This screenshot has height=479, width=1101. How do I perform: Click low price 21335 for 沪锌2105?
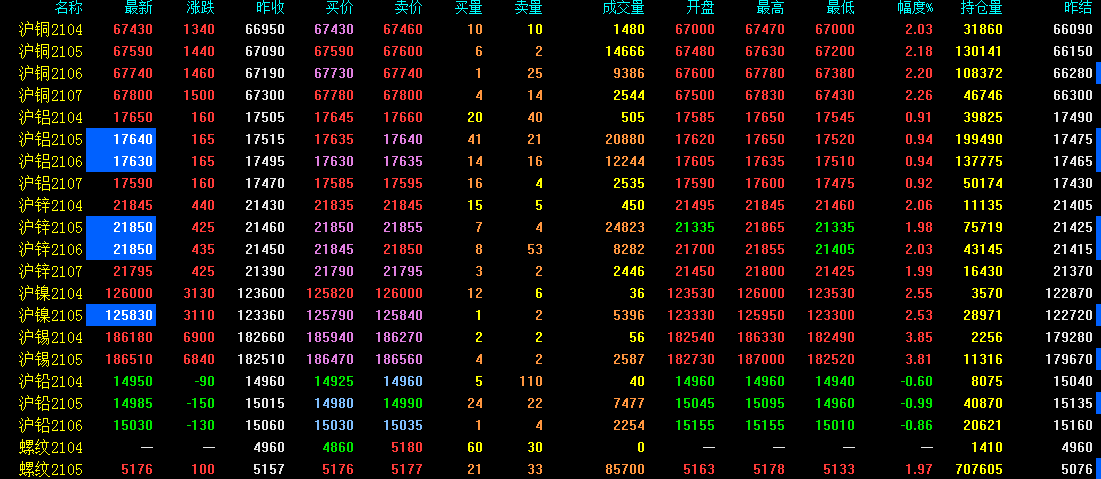point(835,228)
